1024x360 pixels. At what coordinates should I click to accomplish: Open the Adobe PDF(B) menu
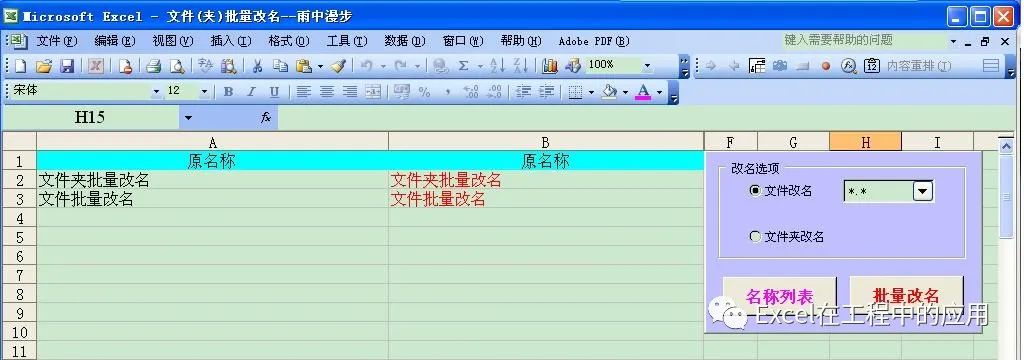[x=594, y=41]
